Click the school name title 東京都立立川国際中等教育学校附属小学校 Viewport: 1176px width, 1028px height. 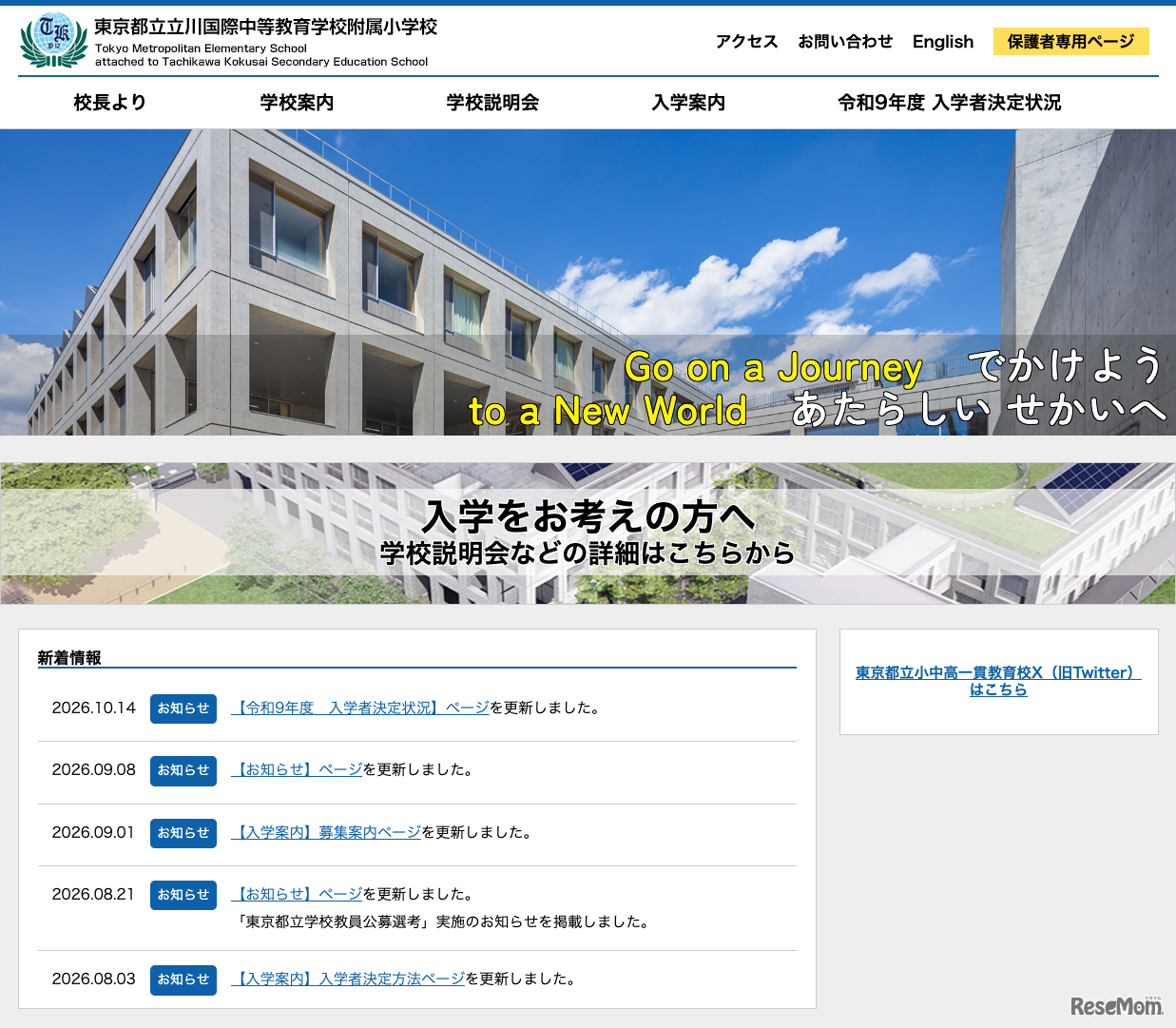[x=266, y=27]
